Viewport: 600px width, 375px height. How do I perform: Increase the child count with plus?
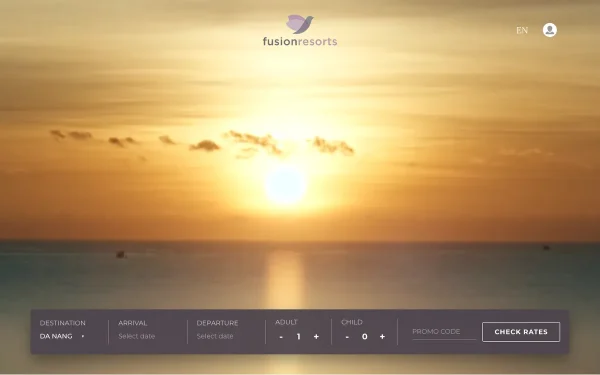pos(382,337)
